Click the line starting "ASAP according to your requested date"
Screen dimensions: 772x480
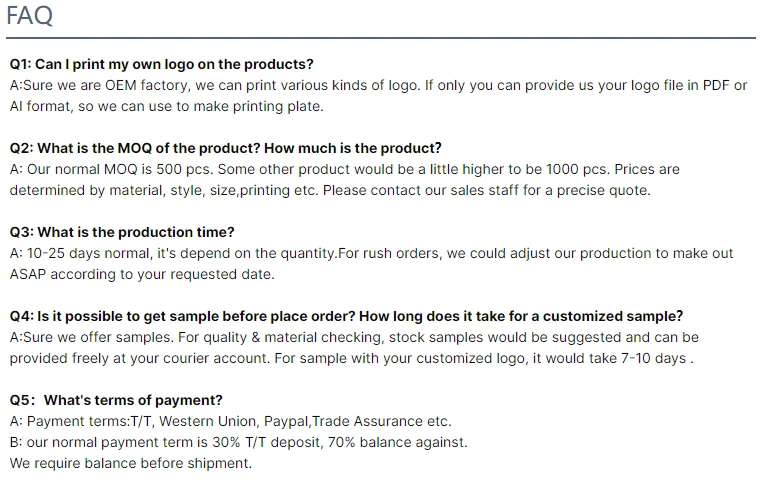coord(142,274)
